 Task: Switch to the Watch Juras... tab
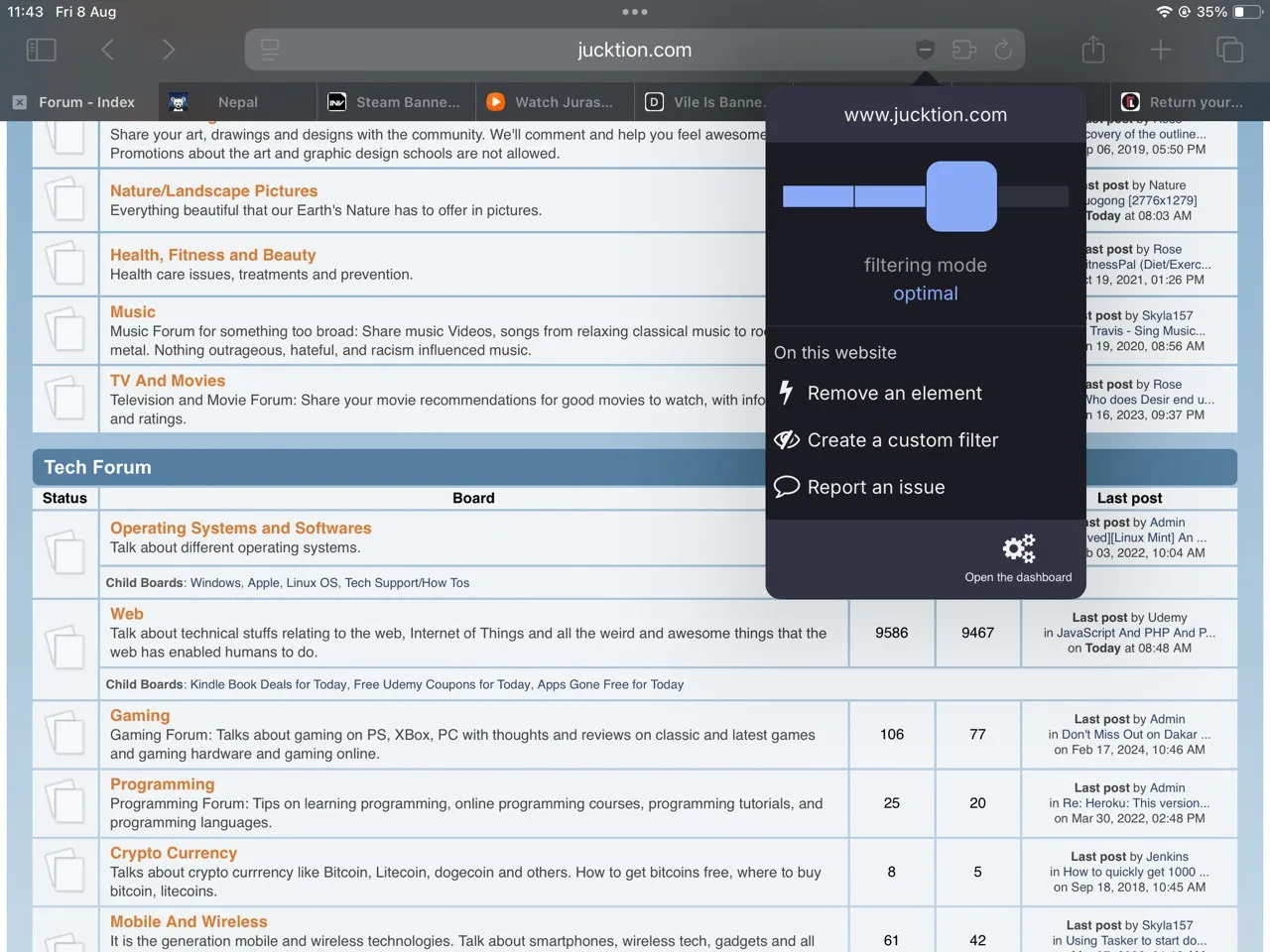coord(555,102)
